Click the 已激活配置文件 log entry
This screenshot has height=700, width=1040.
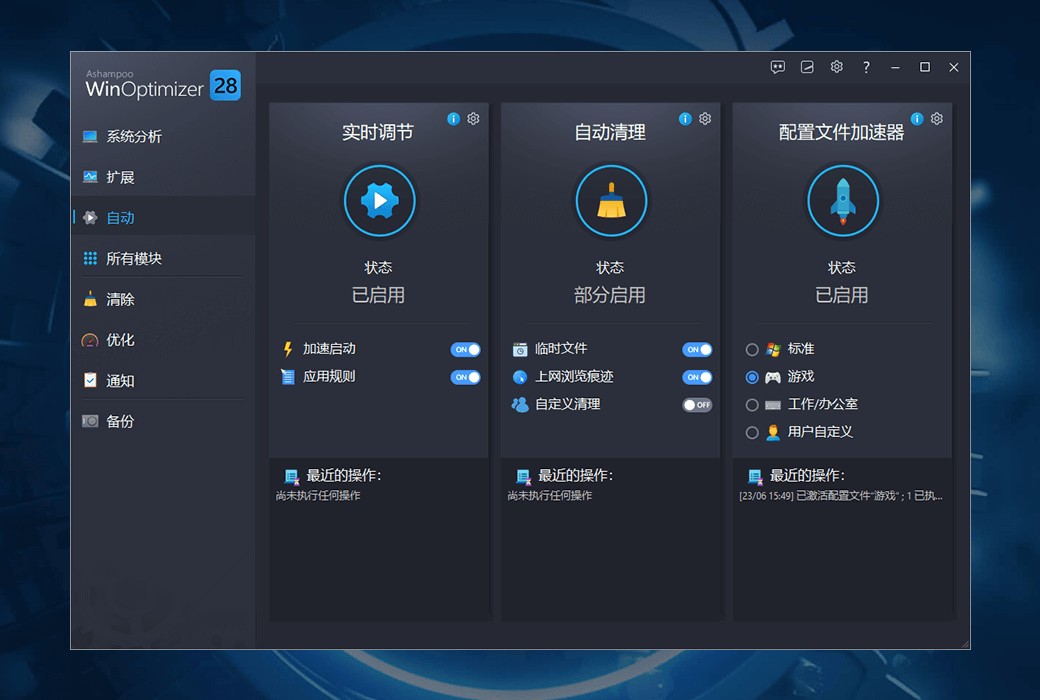pyautogui.click(x=841, y=496)
